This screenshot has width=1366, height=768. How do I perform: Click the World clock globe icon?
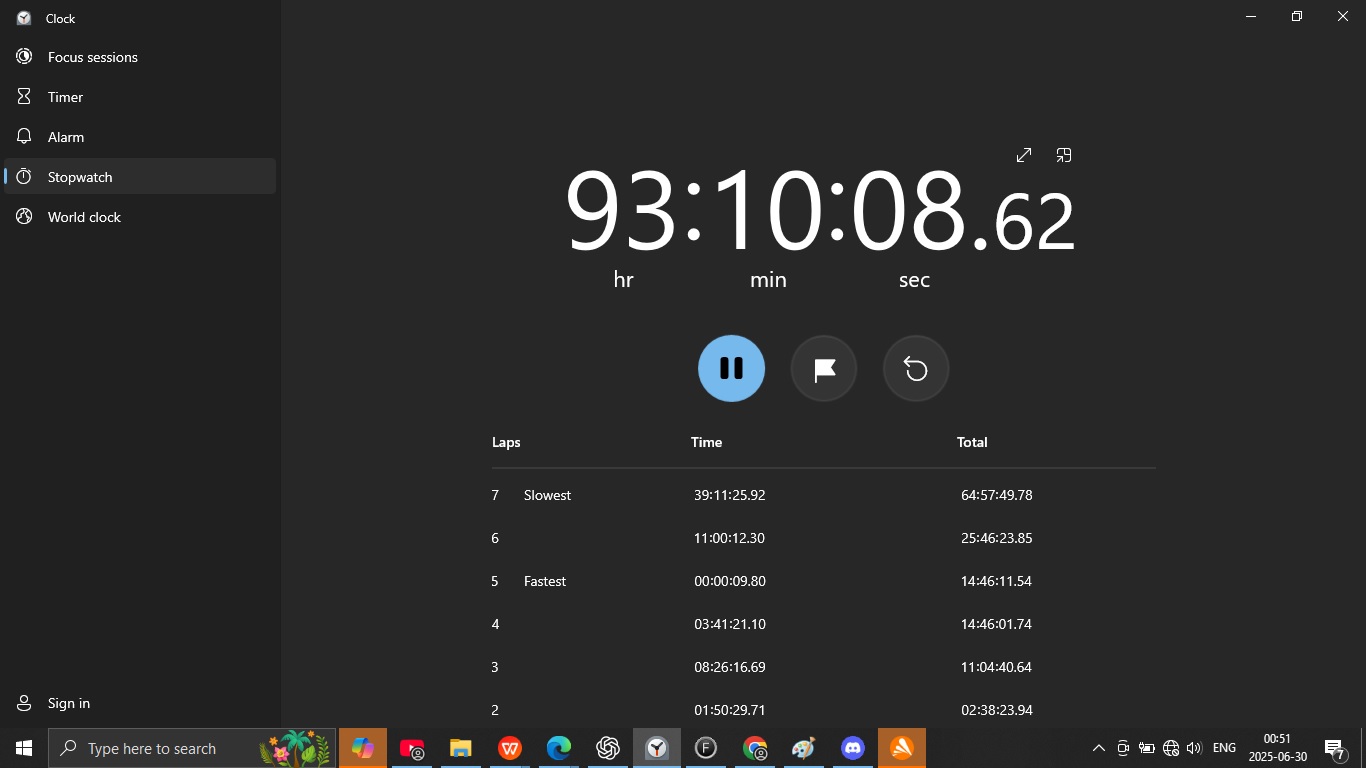pyautogui.click(x=24, y=217)
